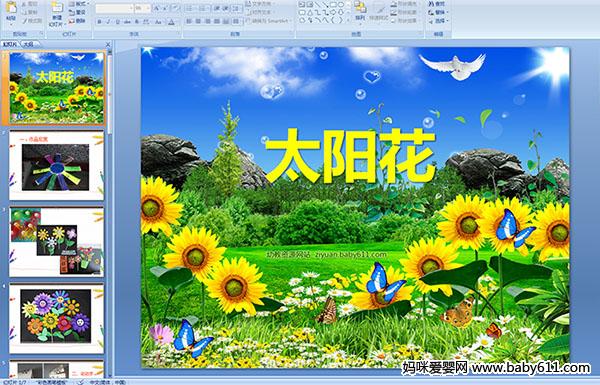
Task: Click the Grow Font icon
Action: click(x=156, y=8)
